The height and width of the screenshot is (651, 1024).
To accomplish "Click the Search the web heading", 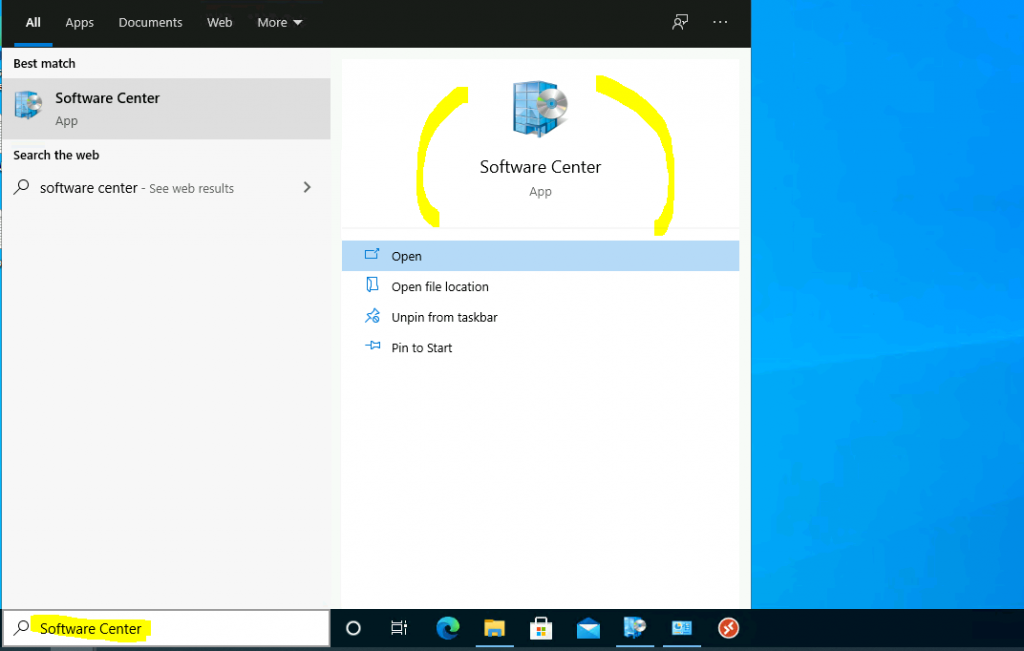I will coord(56,155).
